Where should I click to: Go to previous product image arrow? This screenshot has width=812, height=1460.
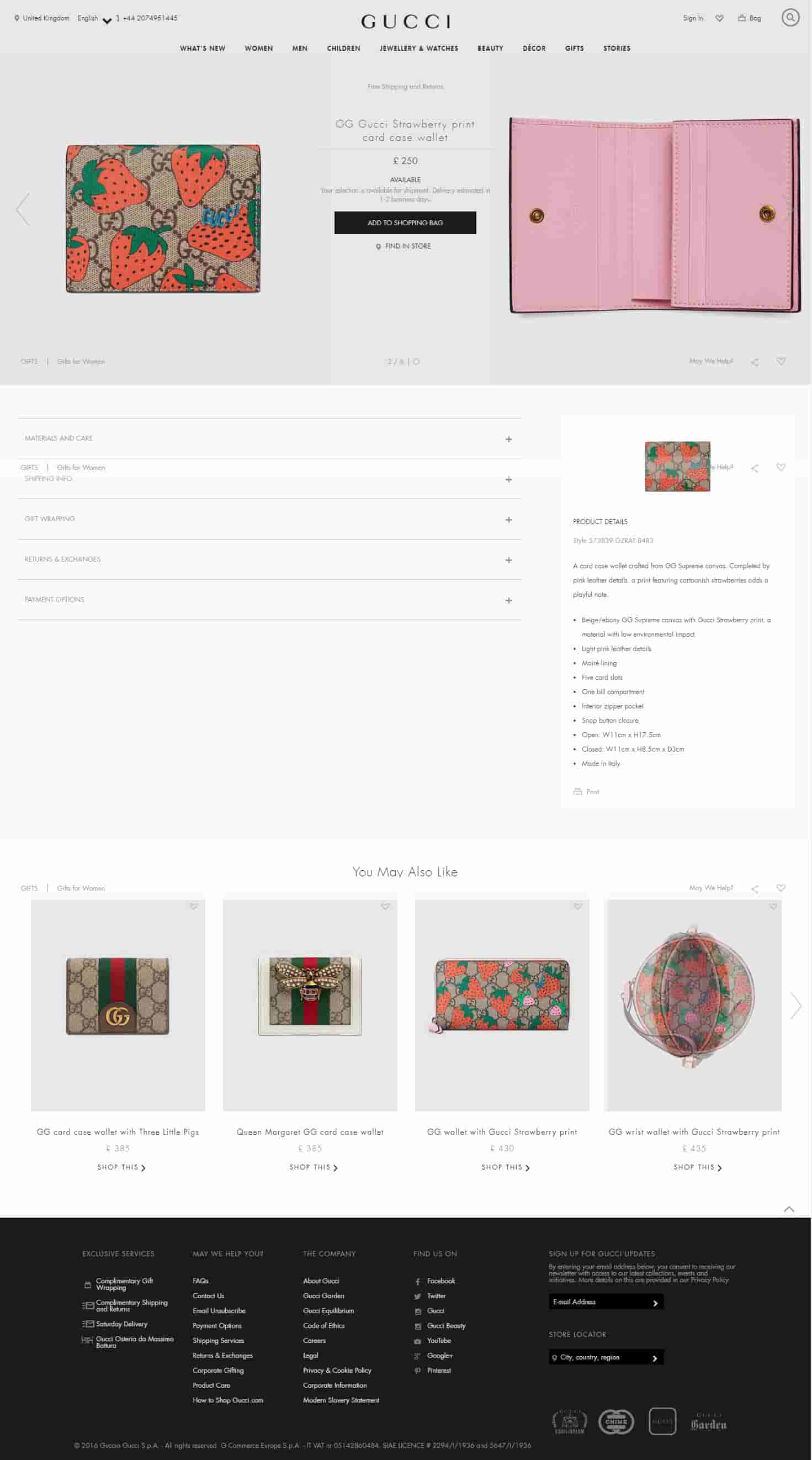(23, 209)
